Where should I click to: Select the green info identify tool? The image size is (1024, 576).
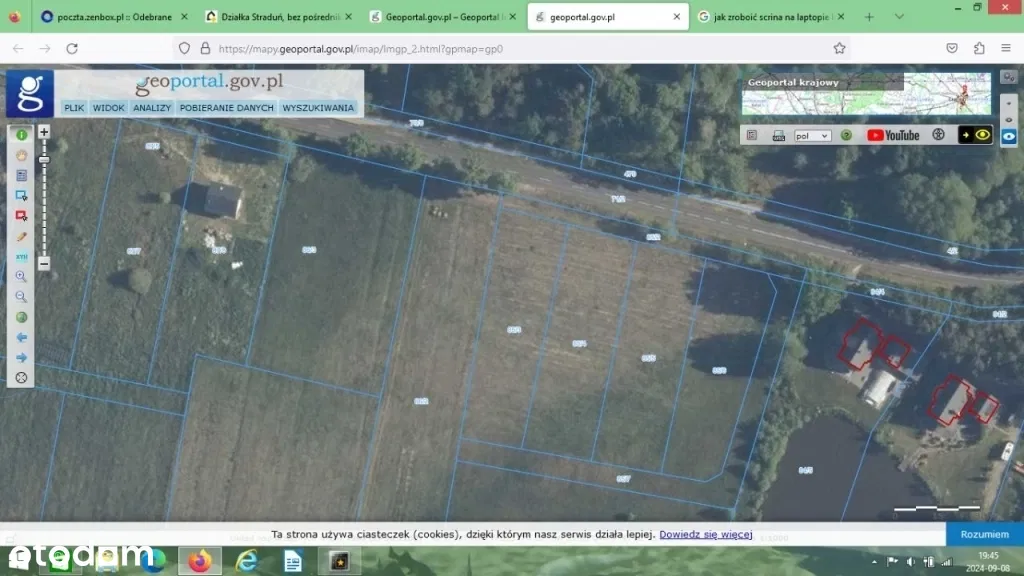point(21,134)
